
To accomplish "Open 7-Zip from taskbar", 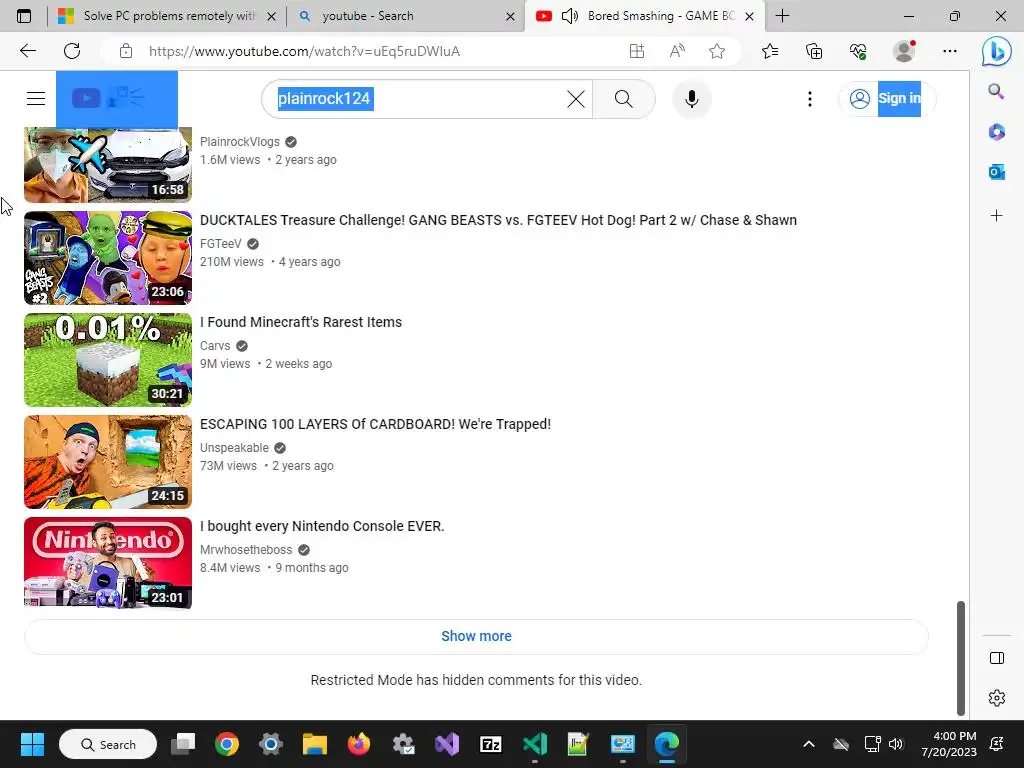I will (x=490, y=744).
